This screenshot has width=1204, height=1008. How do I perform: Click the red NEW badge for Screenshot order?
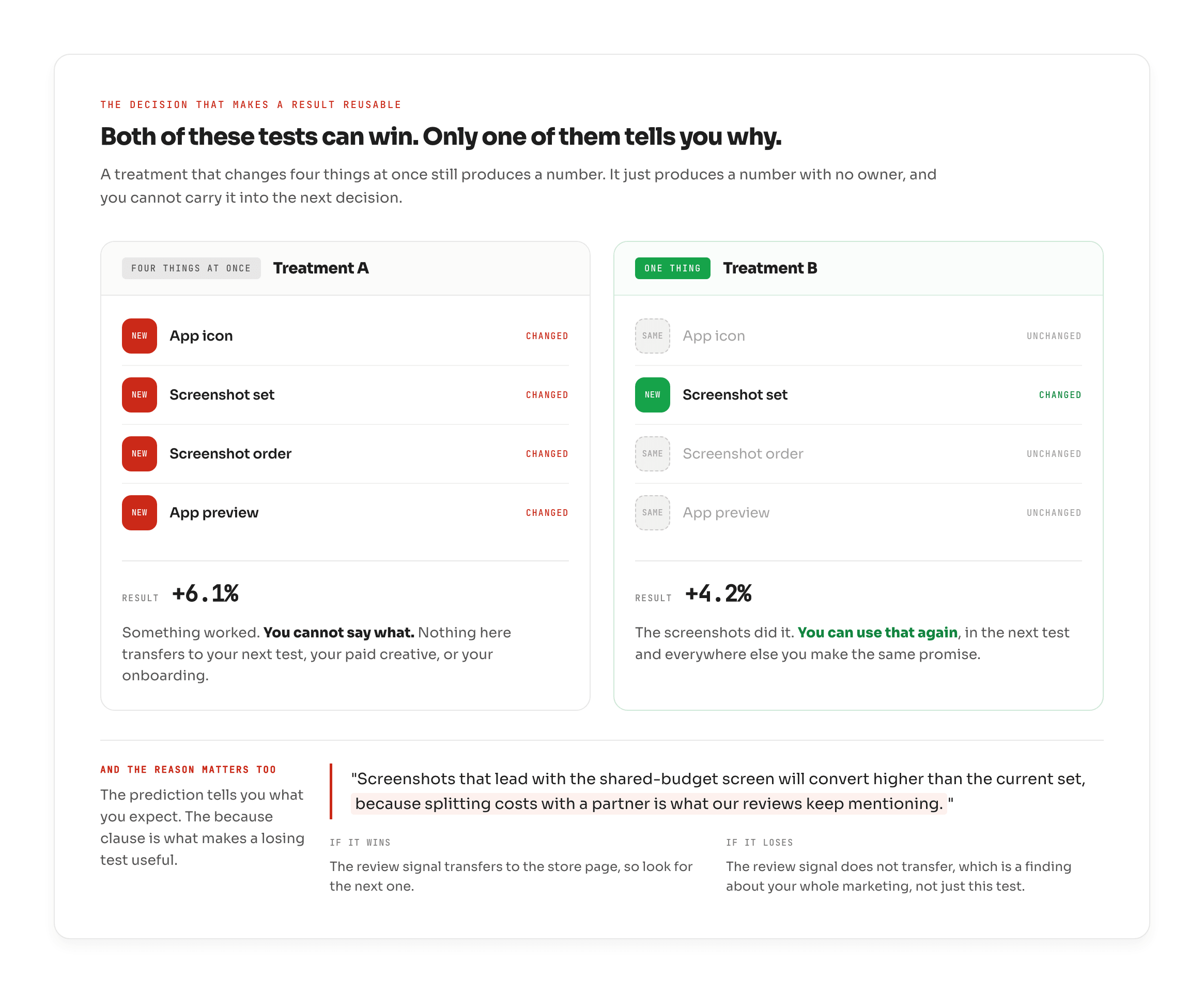[140, 454]
